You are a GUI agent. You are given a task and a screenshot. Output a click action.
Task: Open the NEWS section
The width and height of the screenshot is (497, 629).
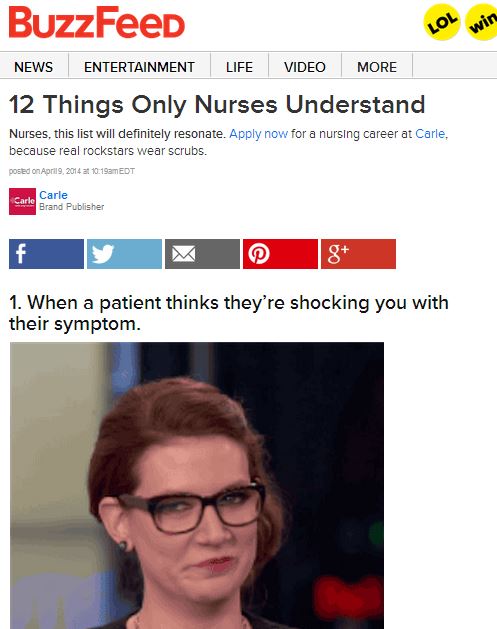click(x=34, y=67)
